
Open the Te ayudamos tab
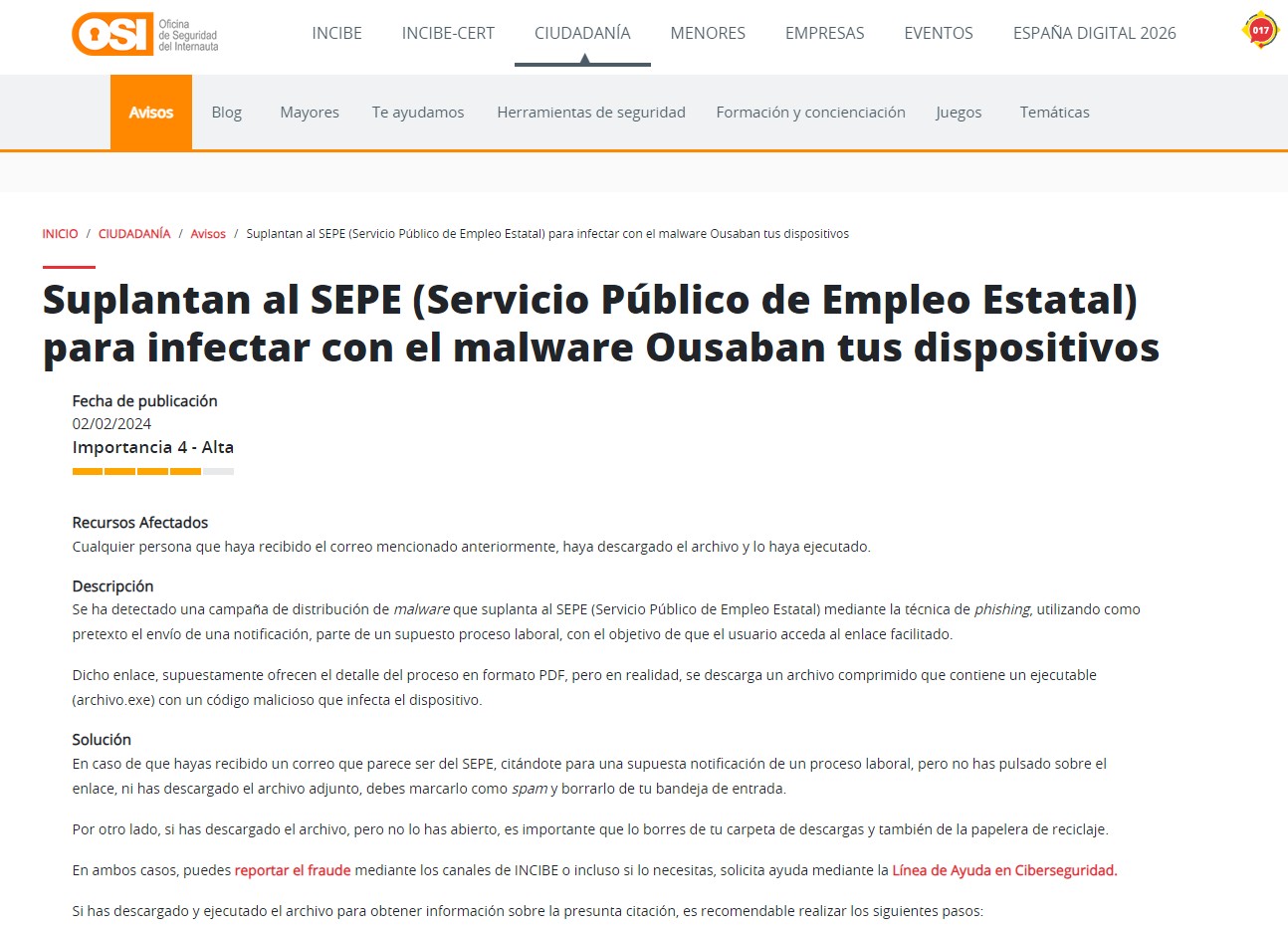click(418, 113)
